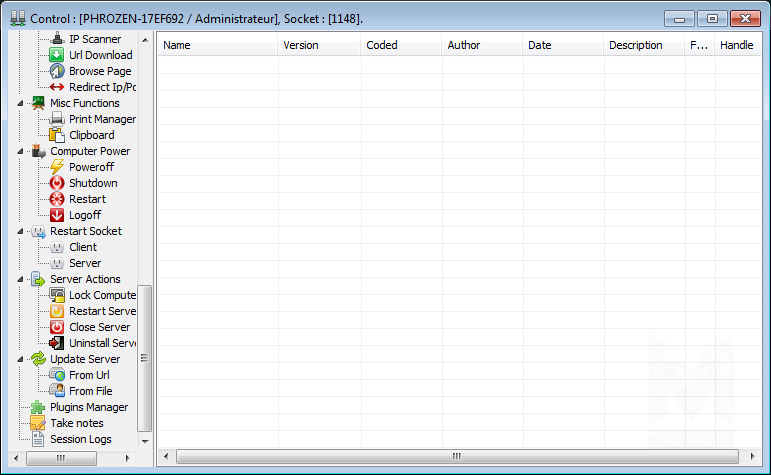Open the Plugins Manager puzzle icon
Screen dimensions: 771x475
tap(38, 407)
